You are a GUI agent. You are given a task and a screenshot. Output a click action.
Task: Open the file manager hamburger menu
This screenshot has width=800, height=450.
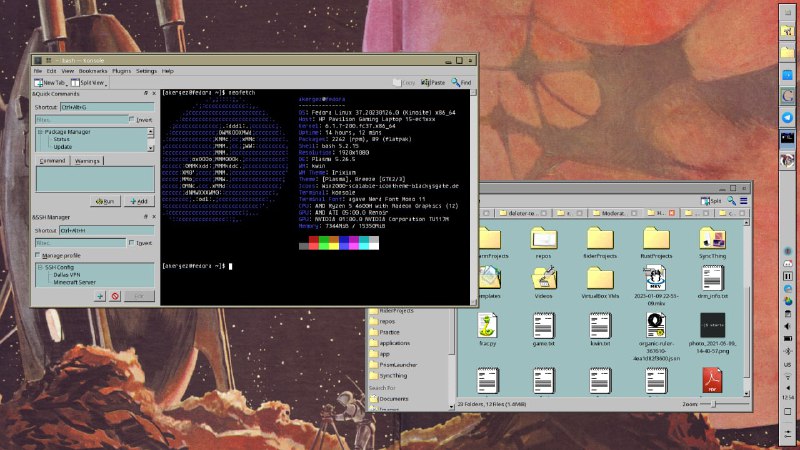tap(744, 201)
